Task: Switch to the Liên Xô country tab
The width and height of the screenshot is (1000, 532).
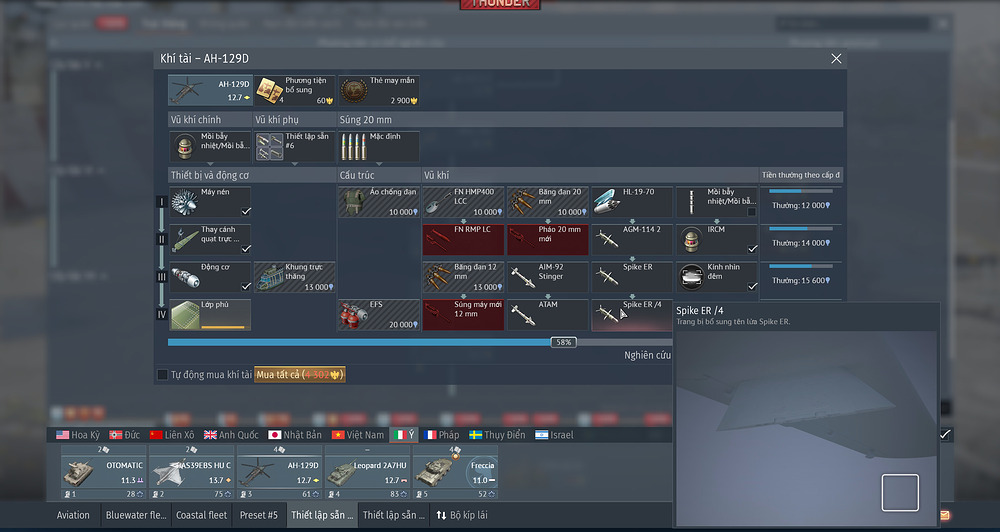Action: [x=172, y=434]
